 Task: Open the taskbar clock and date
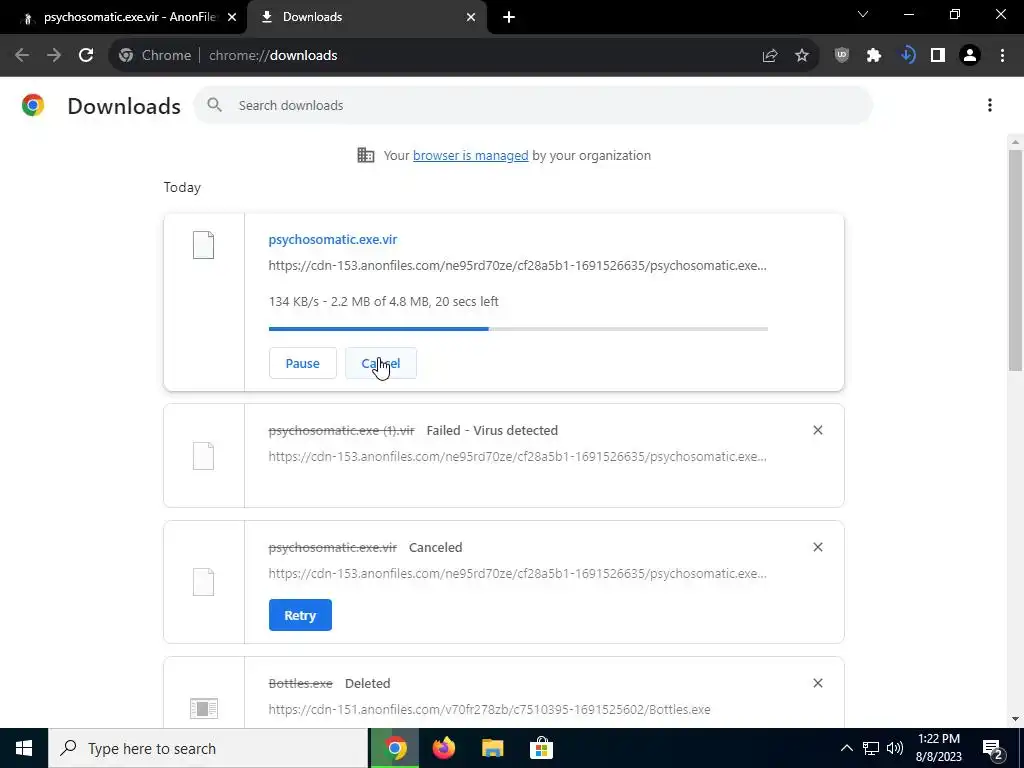pyautogui.click(x=938, y=748)
